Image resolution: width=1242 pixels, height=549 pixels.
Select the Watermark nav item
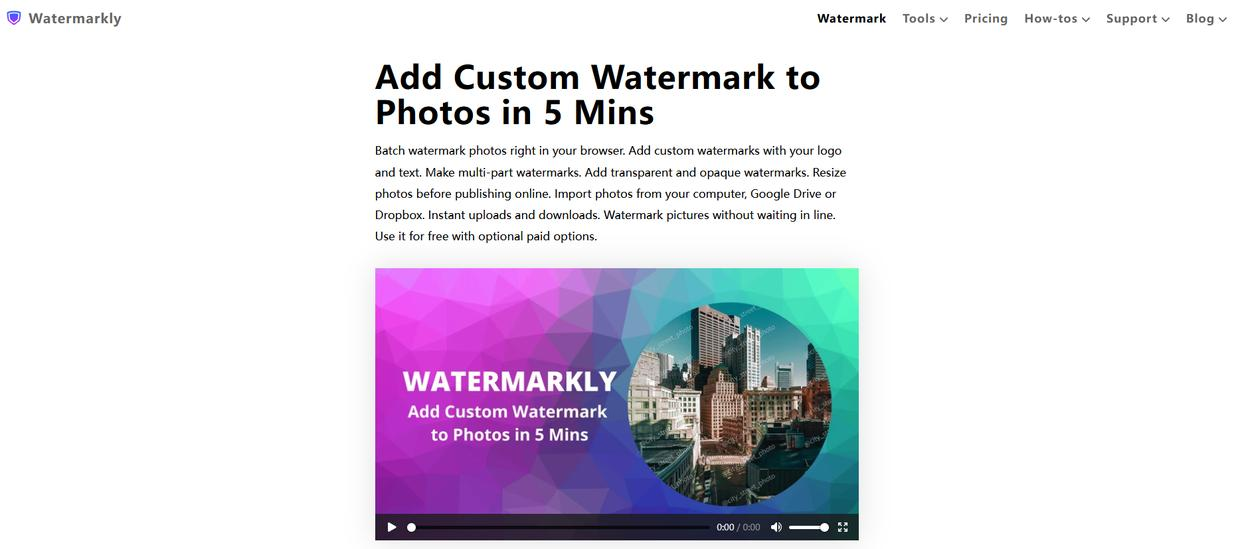pos(851,18)
